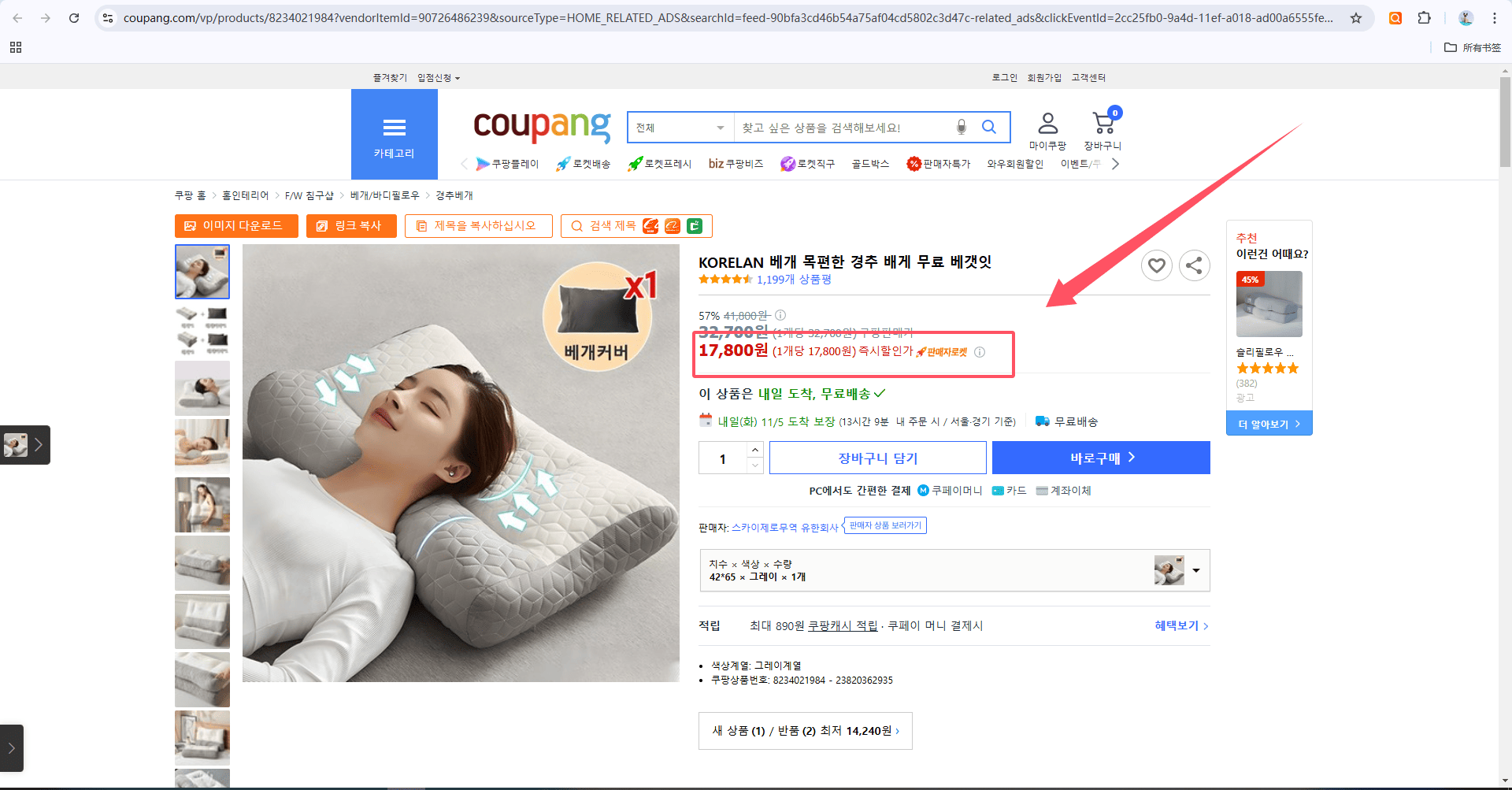Open the 고객센터 link
The width and height of the screenshot is (1512, 790).
(1088, 78)
